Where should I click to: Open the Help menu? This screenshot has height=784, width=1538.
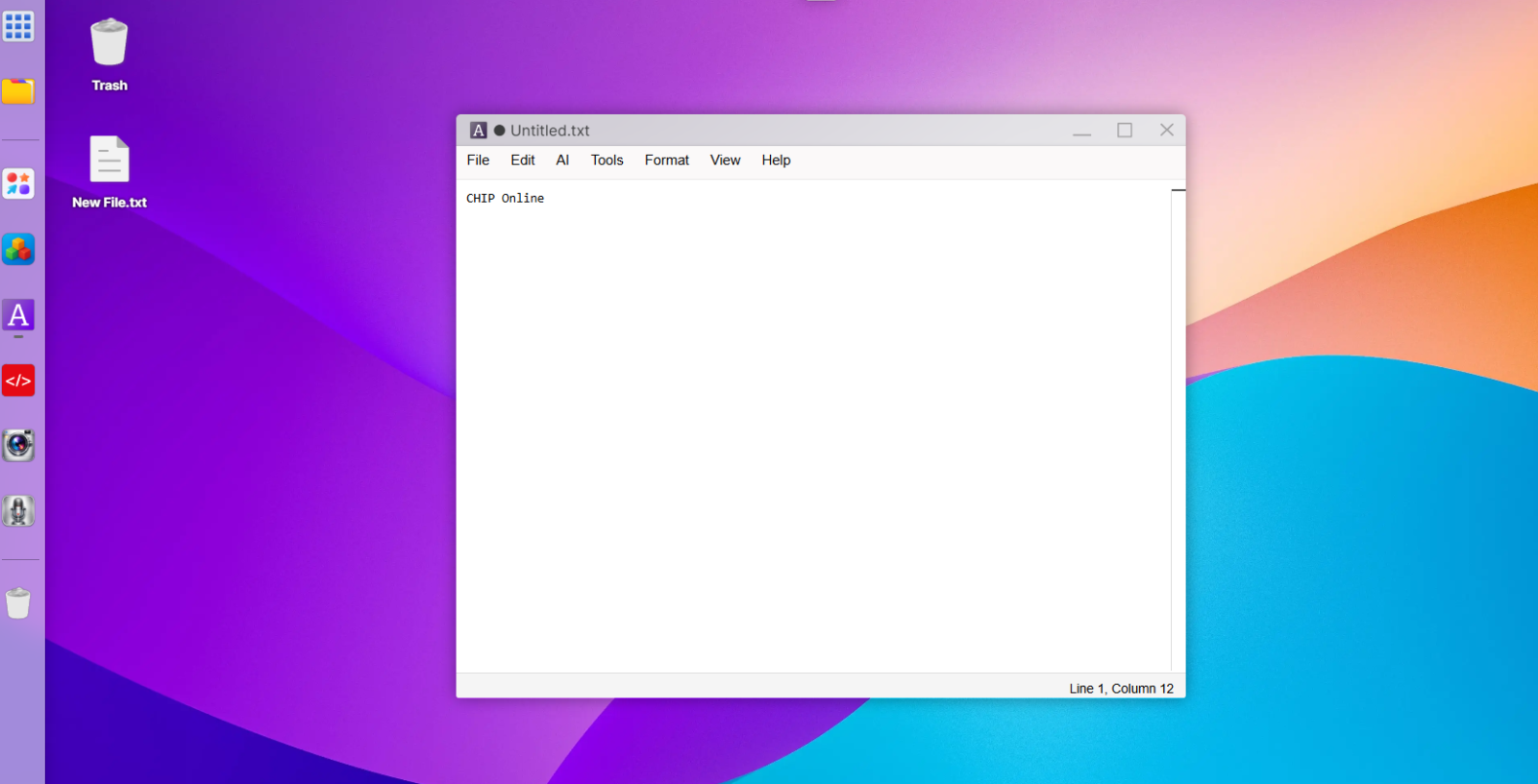[776, 160]
